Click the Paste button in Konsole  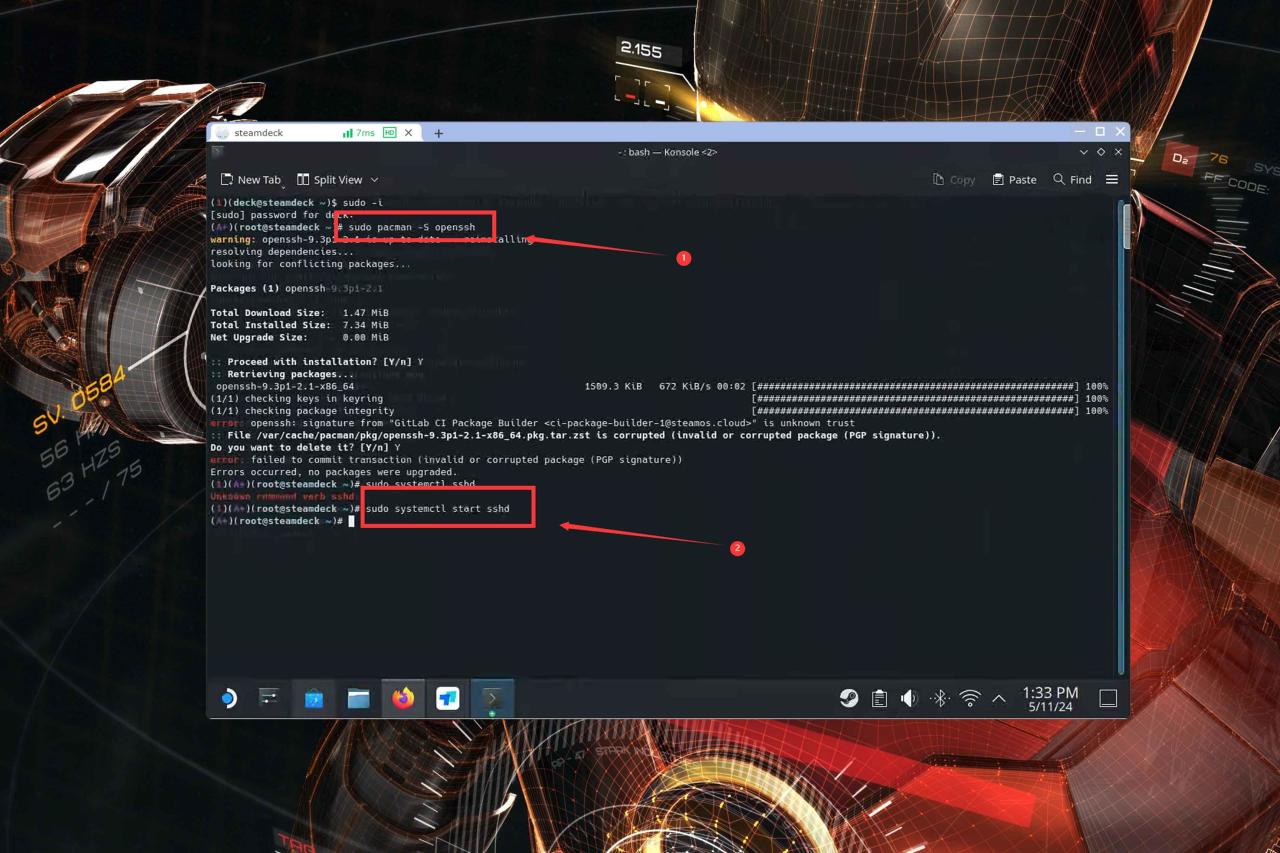(x=1014, y=179)
